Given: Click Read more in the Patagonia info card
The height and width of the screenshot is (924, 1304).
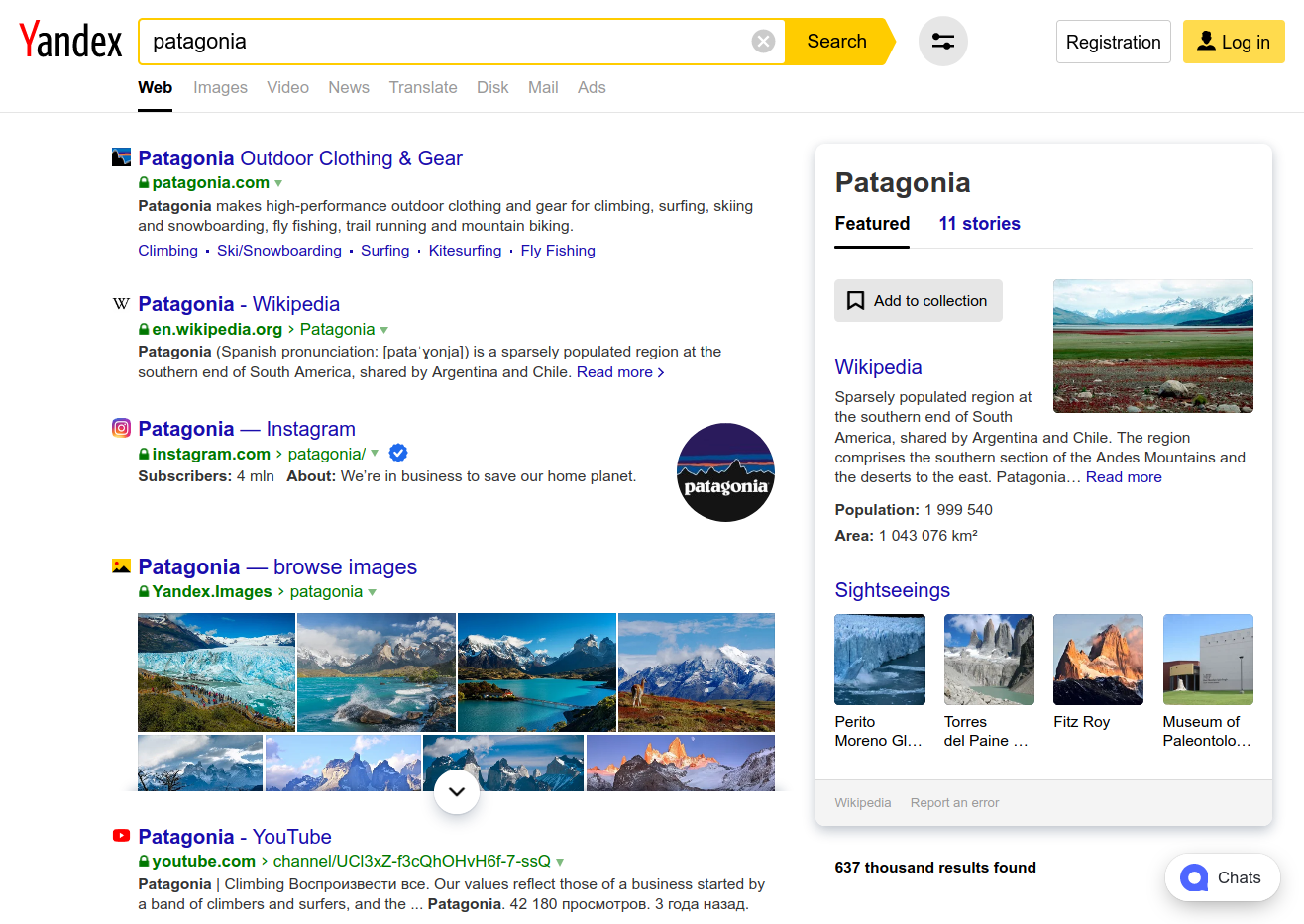Looking at the screenshot, I should point(1124,477).
